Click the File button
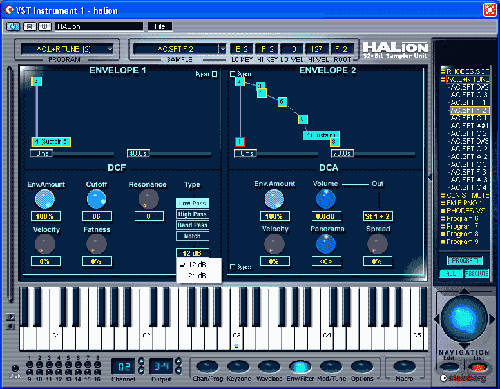This screenshot has height=389, width=500. point(160,26)
